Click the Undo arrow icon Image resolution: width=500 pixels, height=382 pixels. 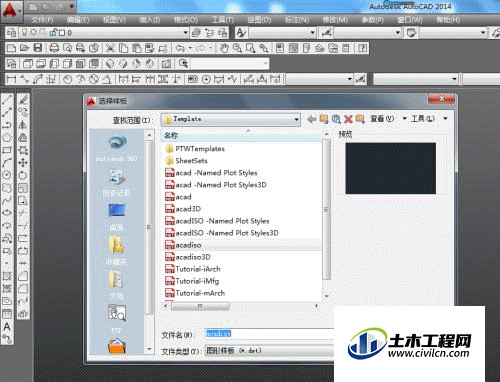click(x=180, y=48)
